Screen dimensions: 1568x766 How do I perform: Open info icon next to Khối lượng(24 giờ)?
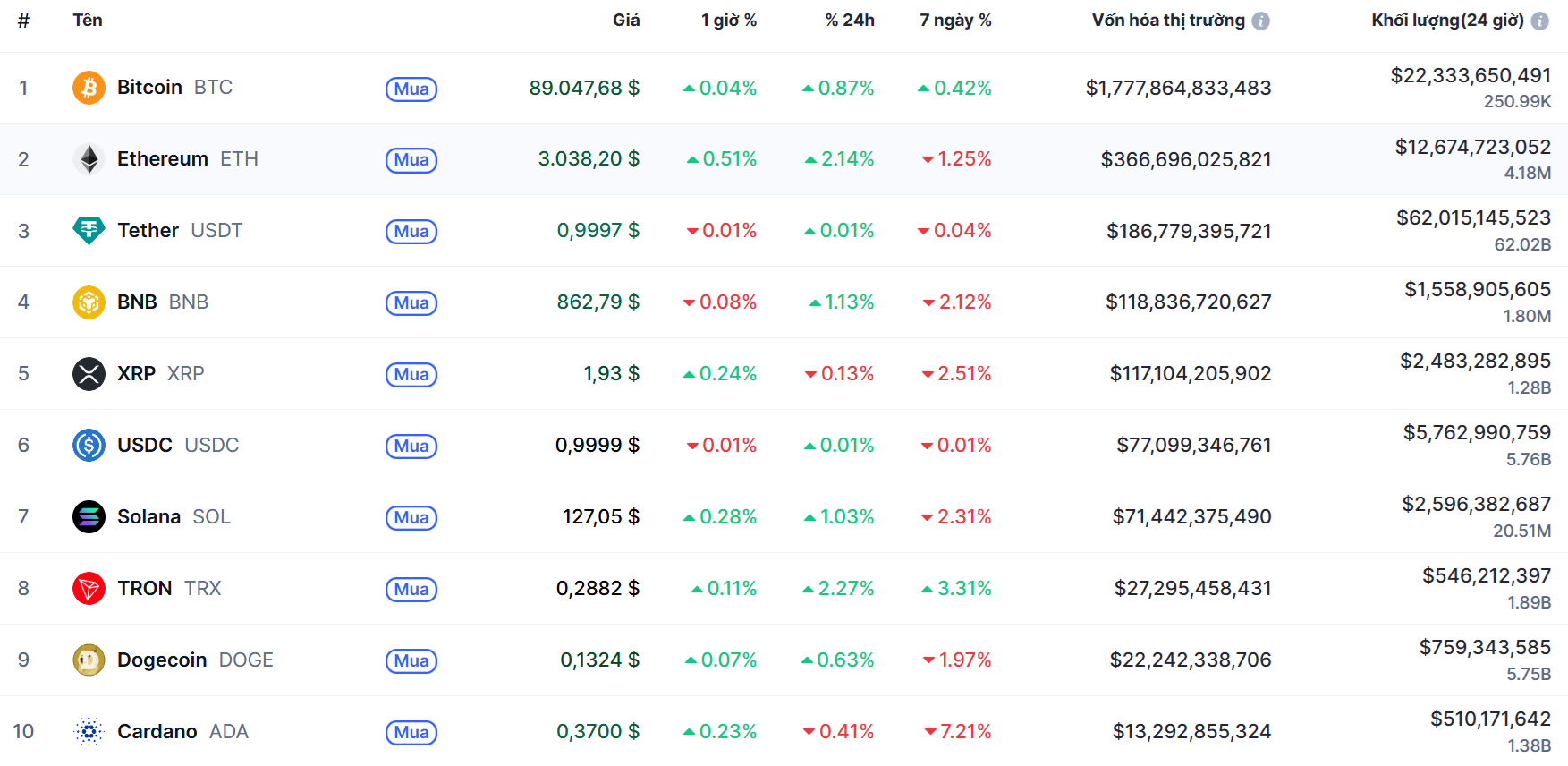coord(1539,21)
